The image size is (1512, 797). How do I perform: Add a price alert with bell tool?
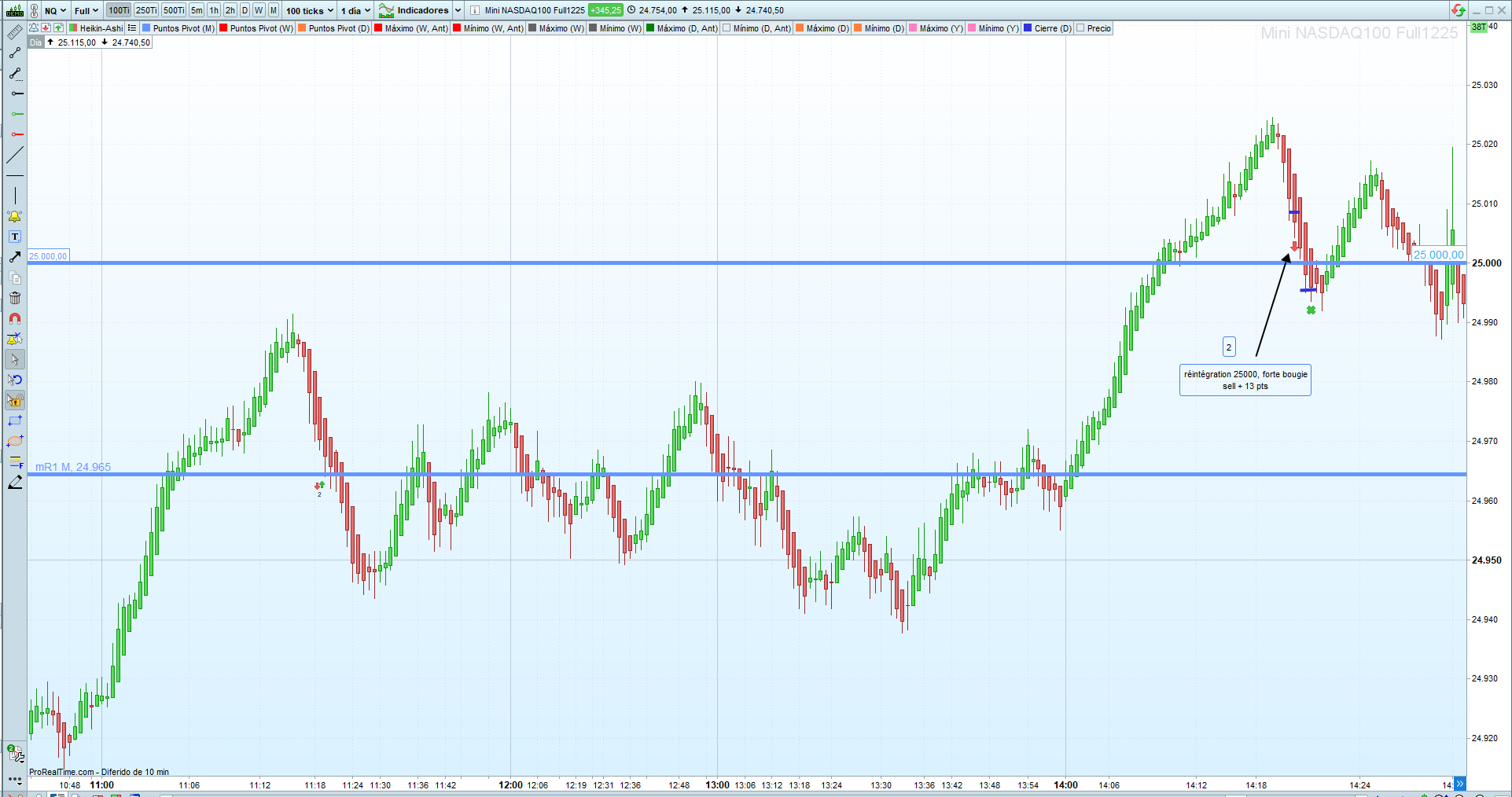[15, 216]
